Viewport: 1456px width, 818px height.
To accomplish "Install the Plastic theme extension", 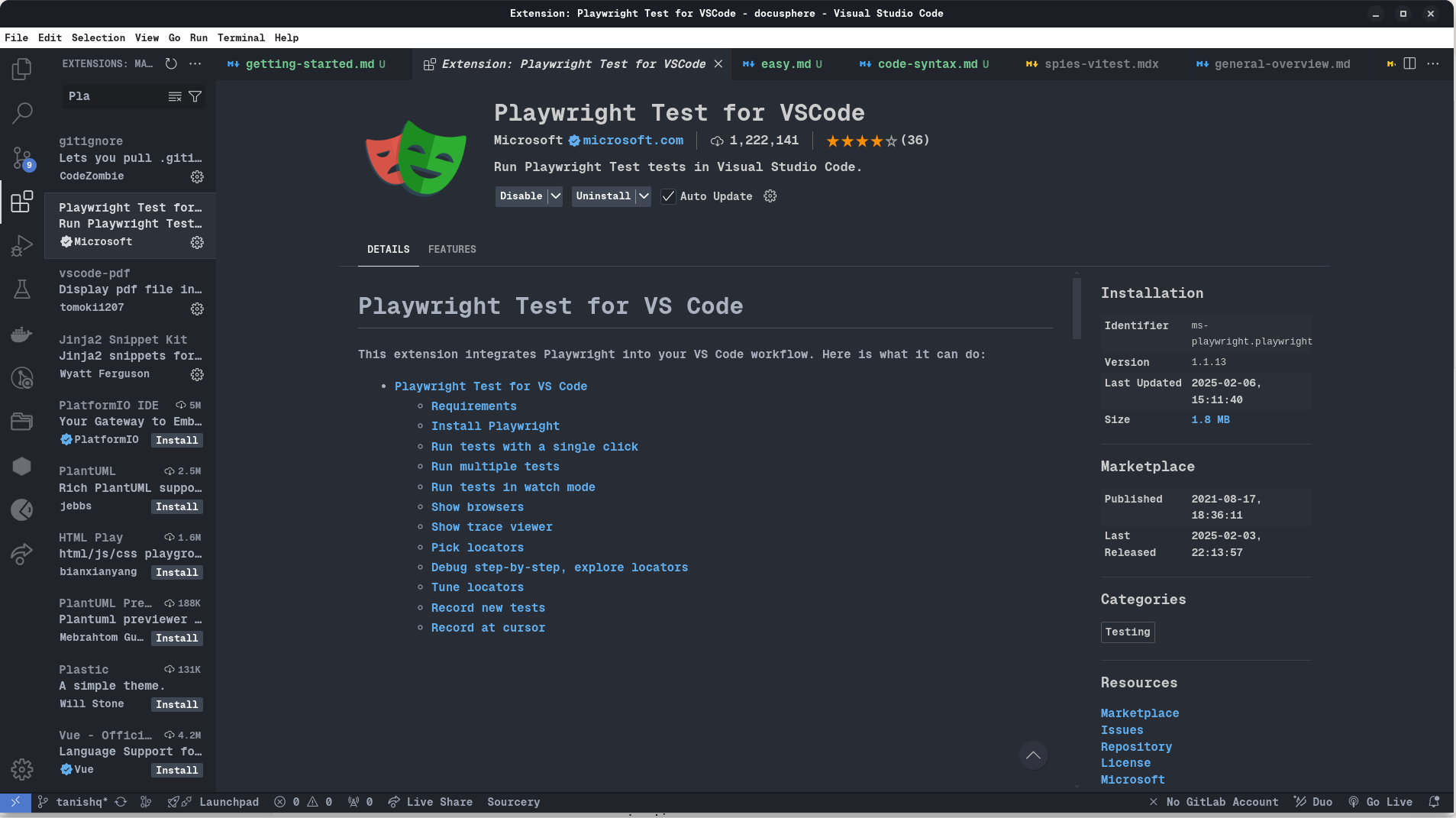I will [x=176, y=705].
